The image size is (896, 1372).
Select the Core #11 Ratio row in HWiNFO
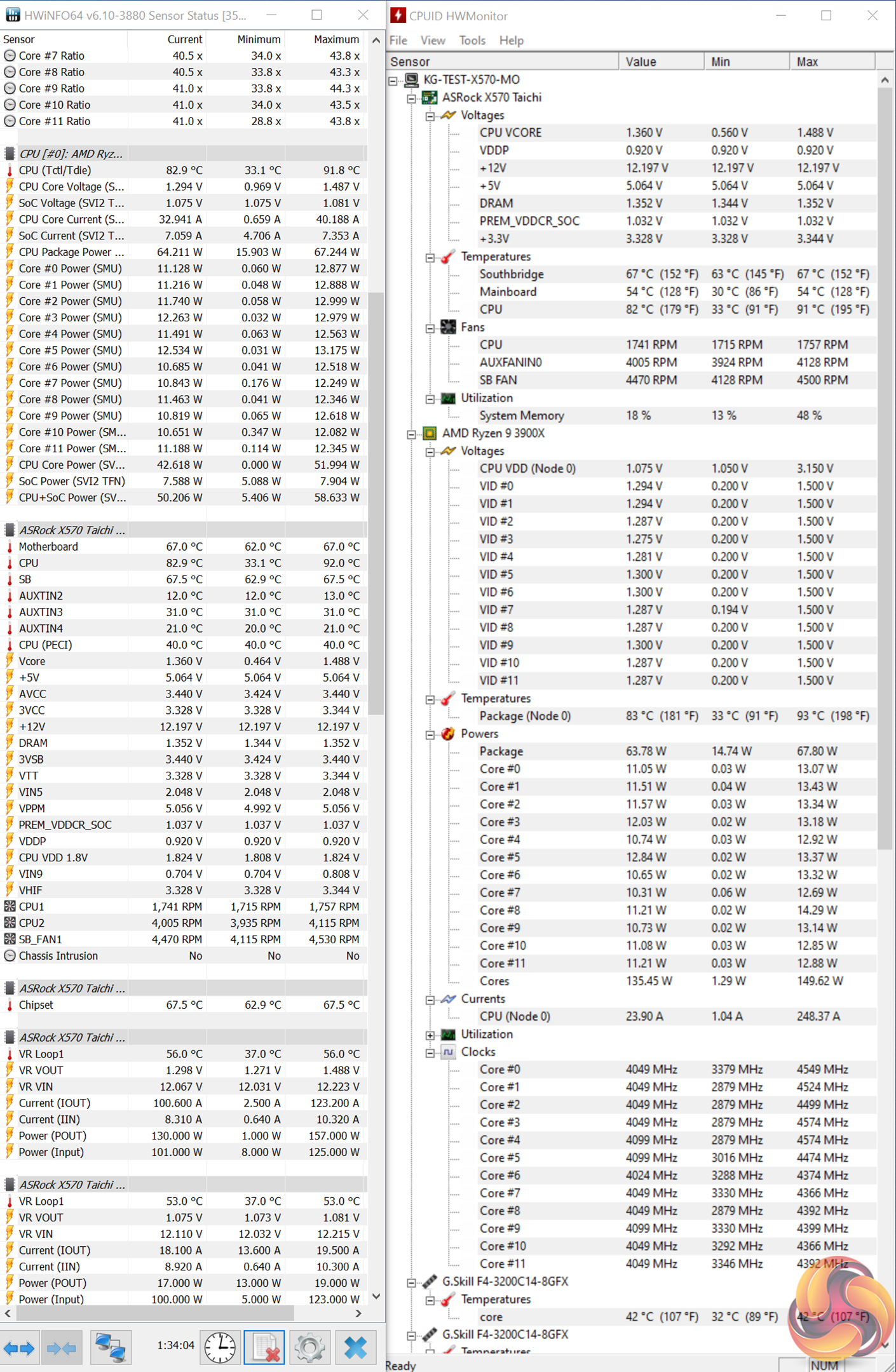(184, 121)
